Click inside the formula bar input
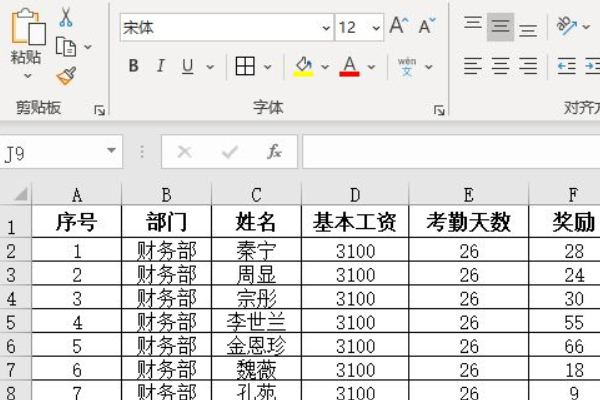Screen dimensions: 600x400 [452, 152]
